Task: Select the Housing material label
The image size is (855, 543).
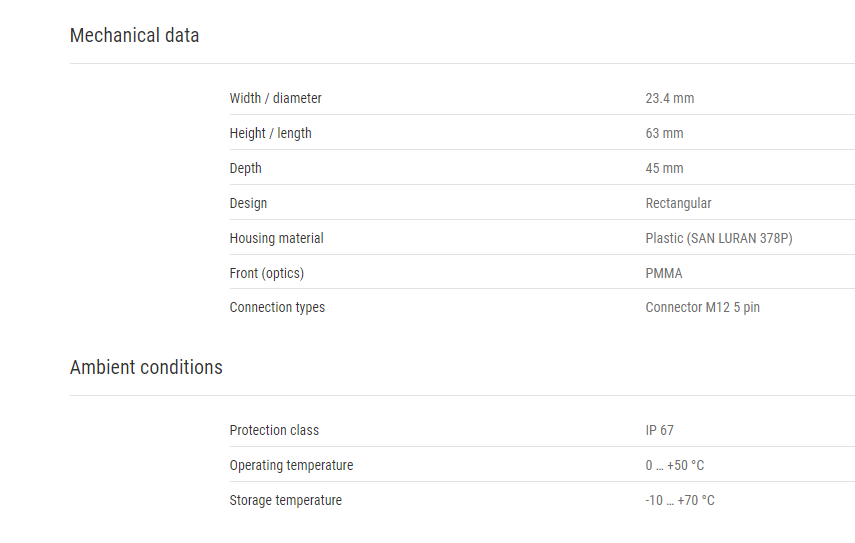Action: tap(276, 238)
